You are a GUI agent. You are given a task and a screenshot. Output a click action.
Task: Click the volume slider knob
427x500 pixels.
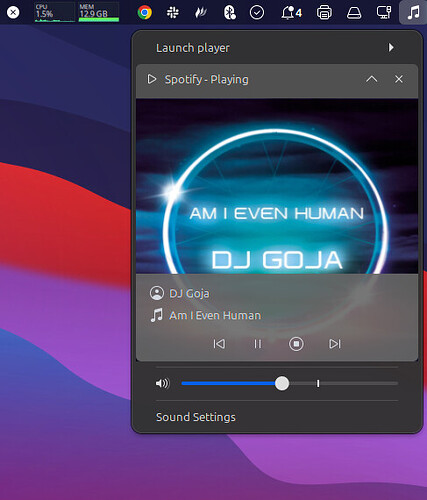pos(282,383)
